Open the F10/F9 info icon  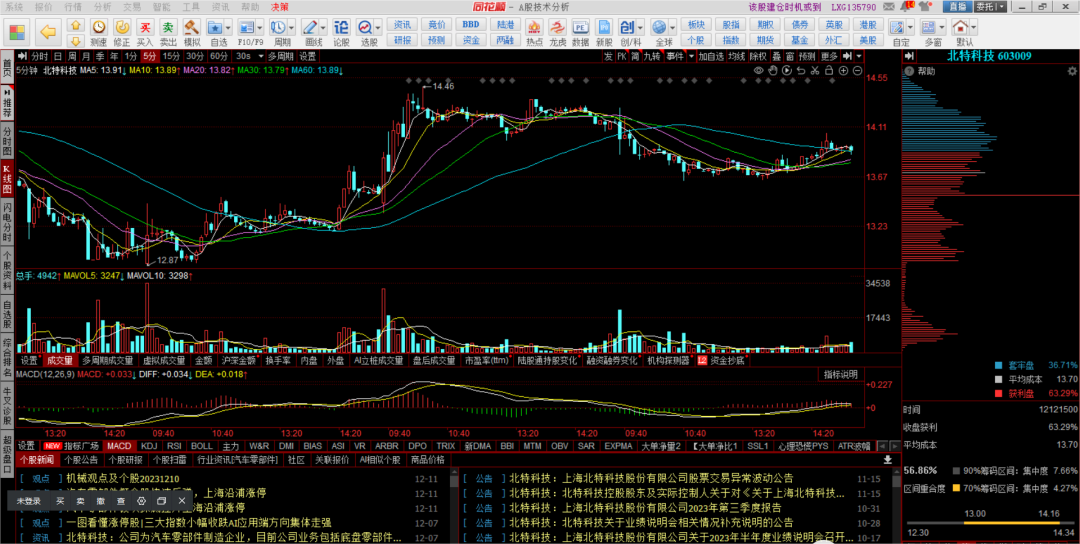247,28
